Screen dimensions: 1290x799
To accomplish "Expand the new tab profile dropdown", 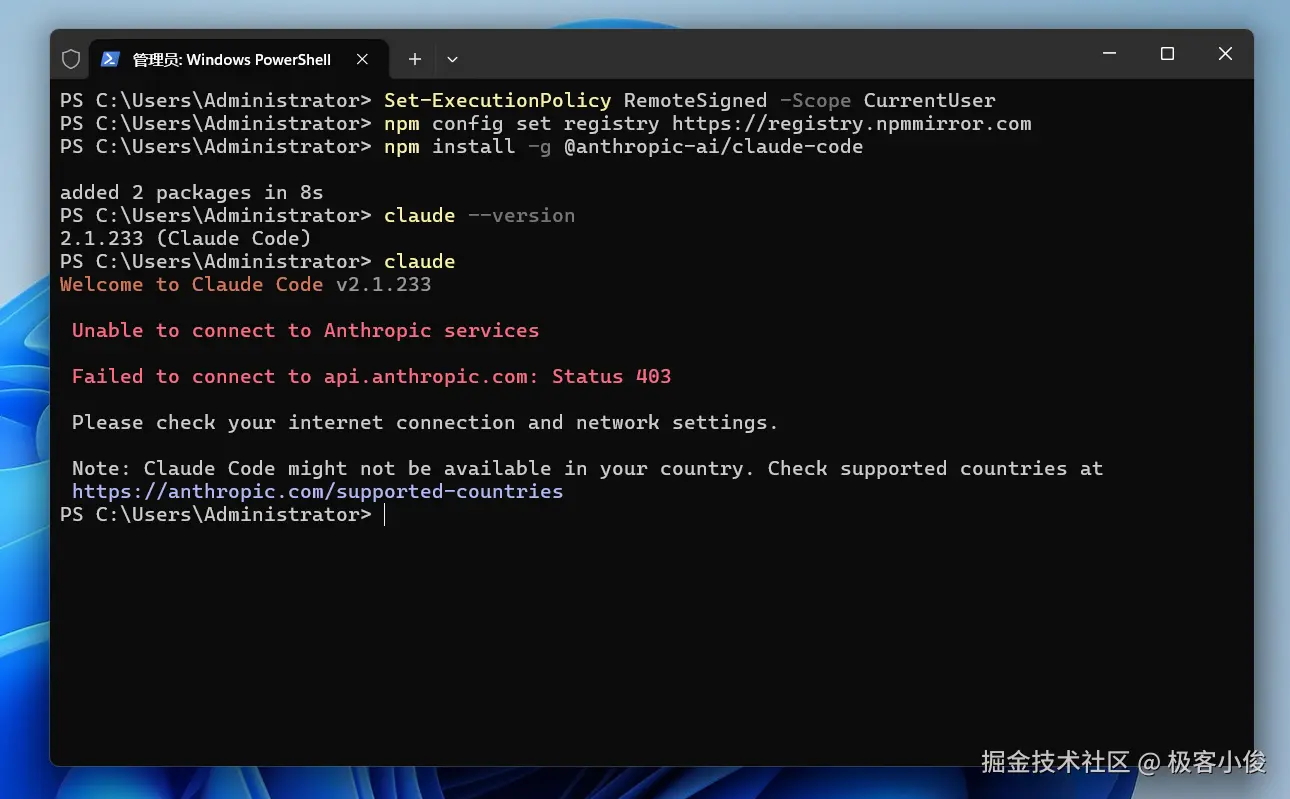I will tap(452, 59).
